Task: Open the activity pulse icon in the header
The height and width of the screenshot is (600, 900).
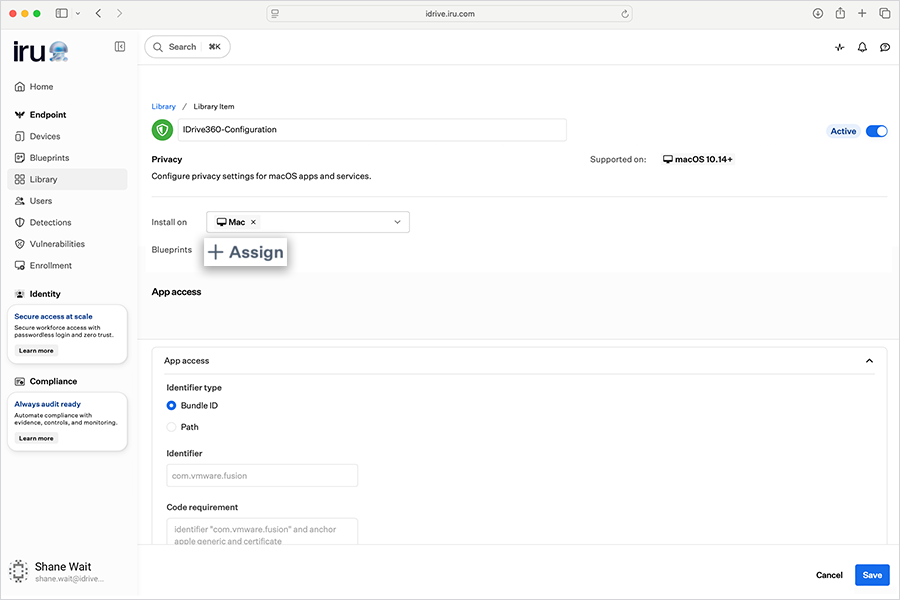Action: point(840,47)
